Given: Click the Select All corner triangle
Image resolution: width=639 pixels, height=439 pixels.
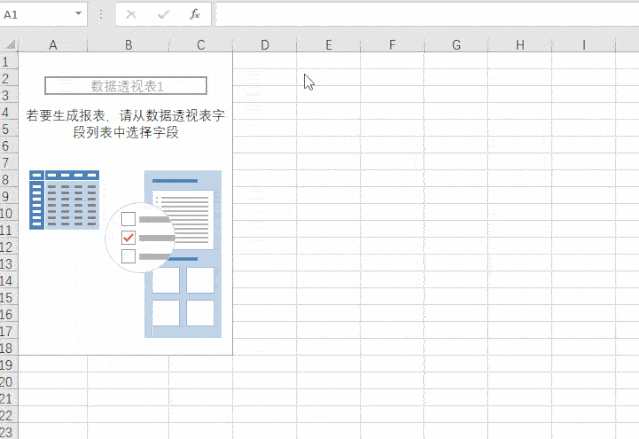Looking at the screenshot, I should click(x=10, y=44).
